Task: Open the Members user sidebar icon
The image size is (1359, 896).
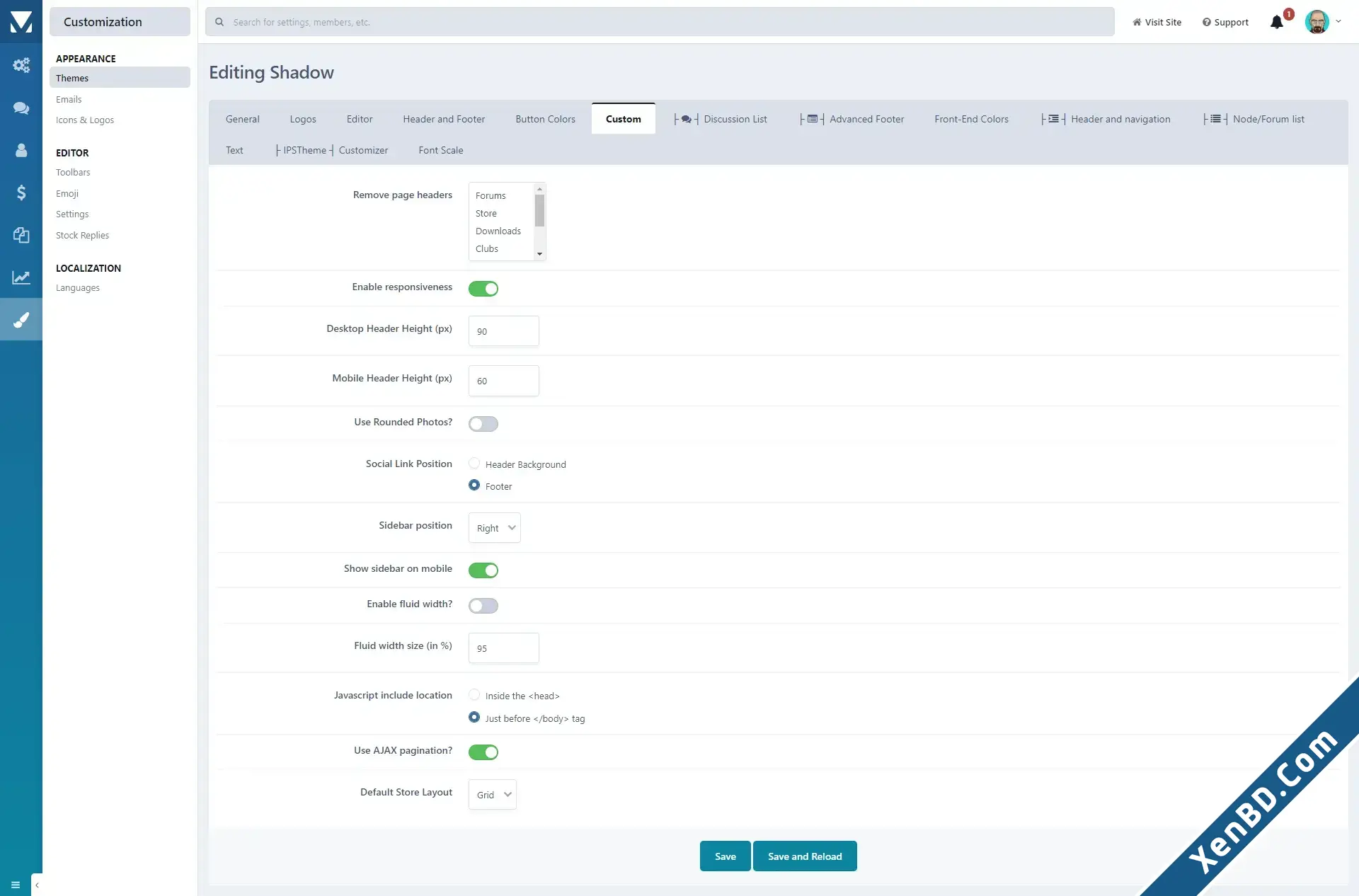Action: pos(21,150)
